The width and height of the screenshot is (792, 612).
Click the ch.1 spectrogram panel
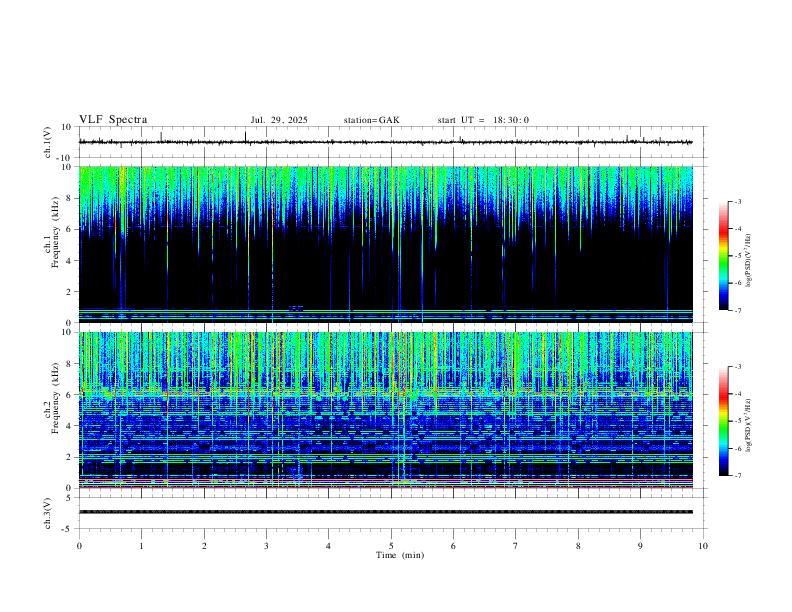(x=385, y=244)
